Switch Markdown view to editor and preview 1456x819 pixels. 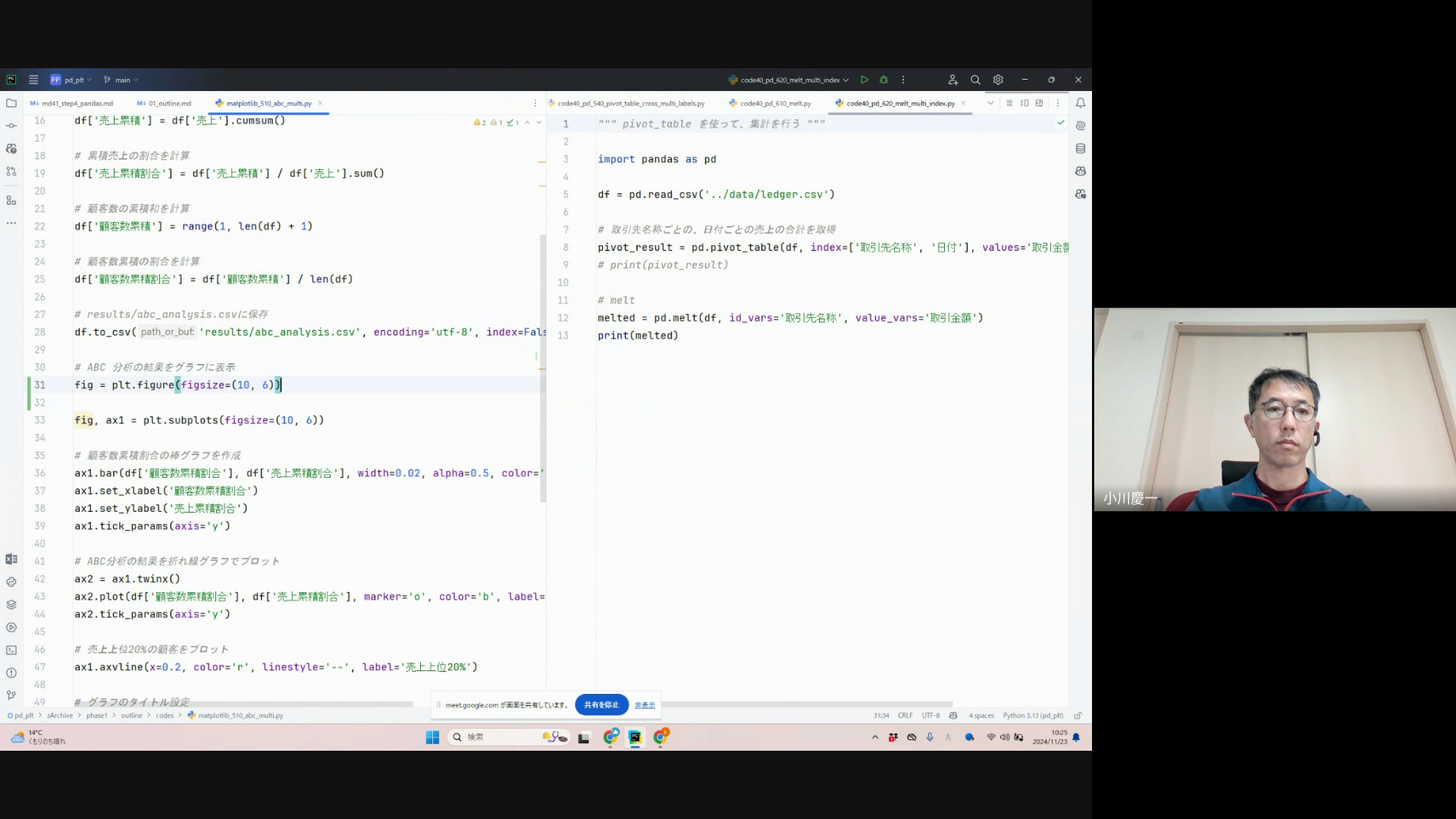[x=1025, y=103]
